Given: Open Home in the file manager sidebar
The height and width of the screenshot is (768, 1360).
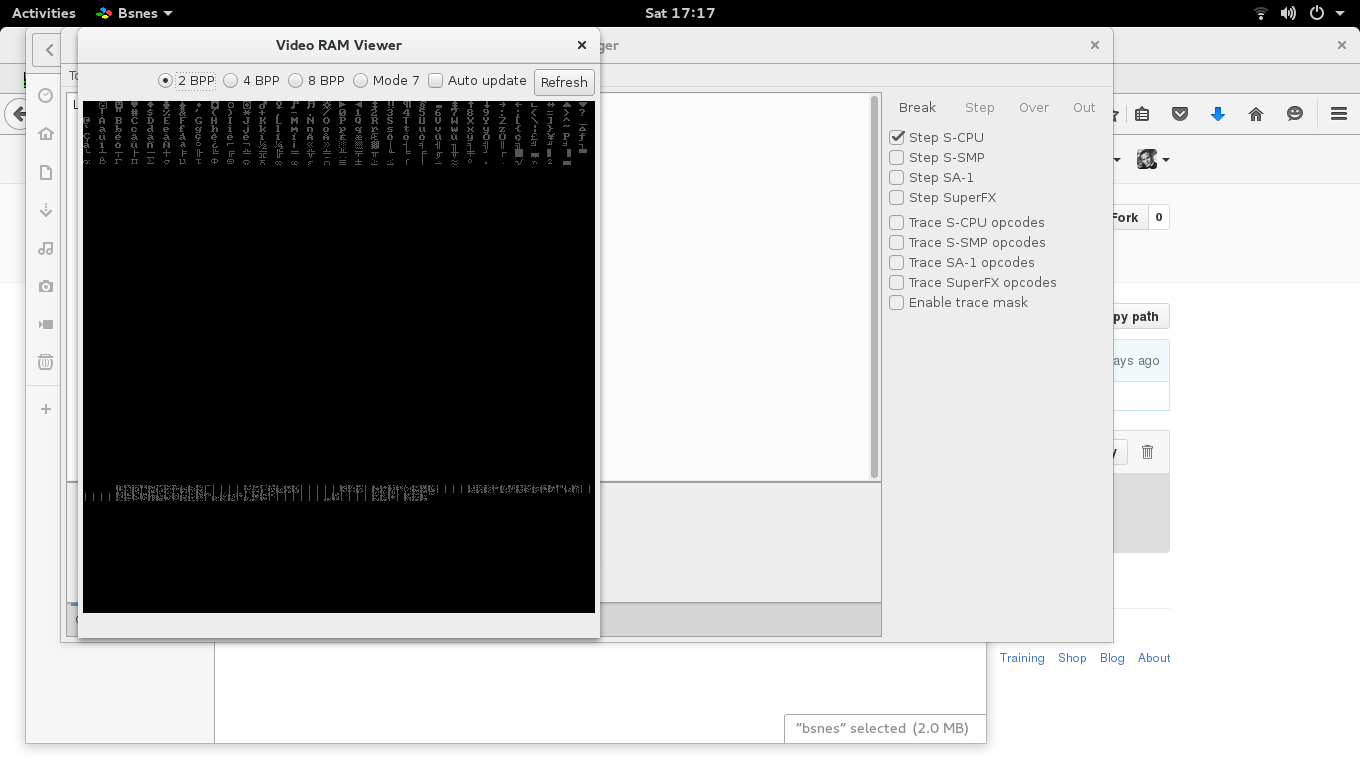Looking at the screenshot, I should [x=46, y=134].
